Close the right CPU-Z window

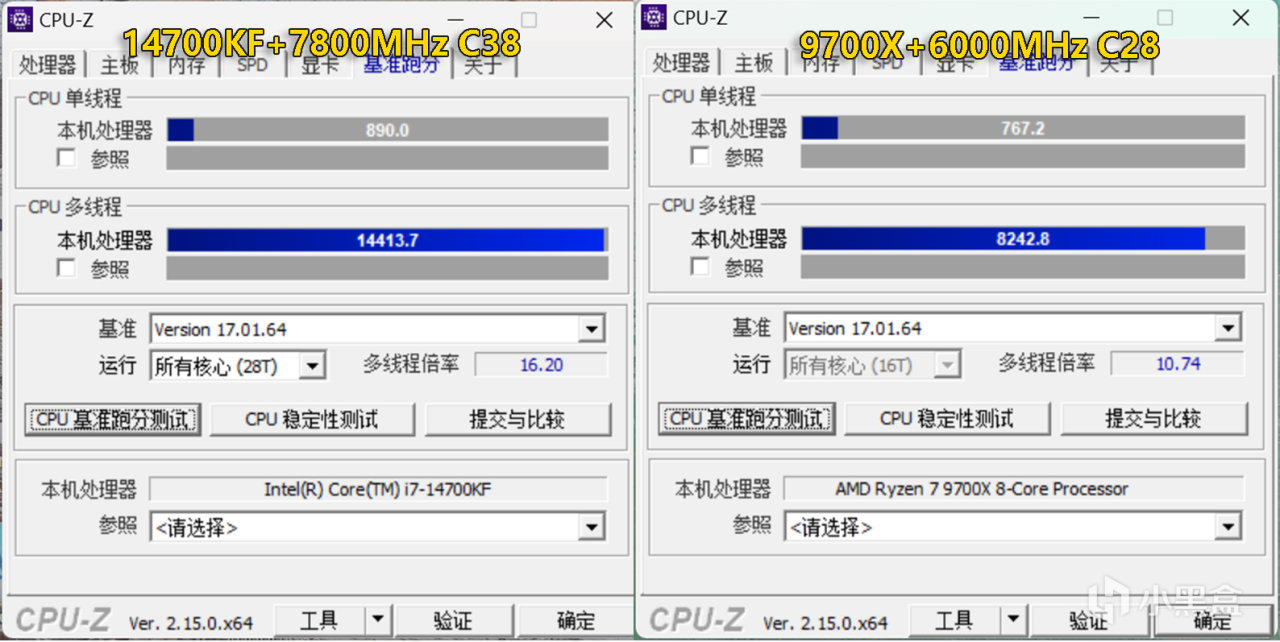[x=1240, y=18]
